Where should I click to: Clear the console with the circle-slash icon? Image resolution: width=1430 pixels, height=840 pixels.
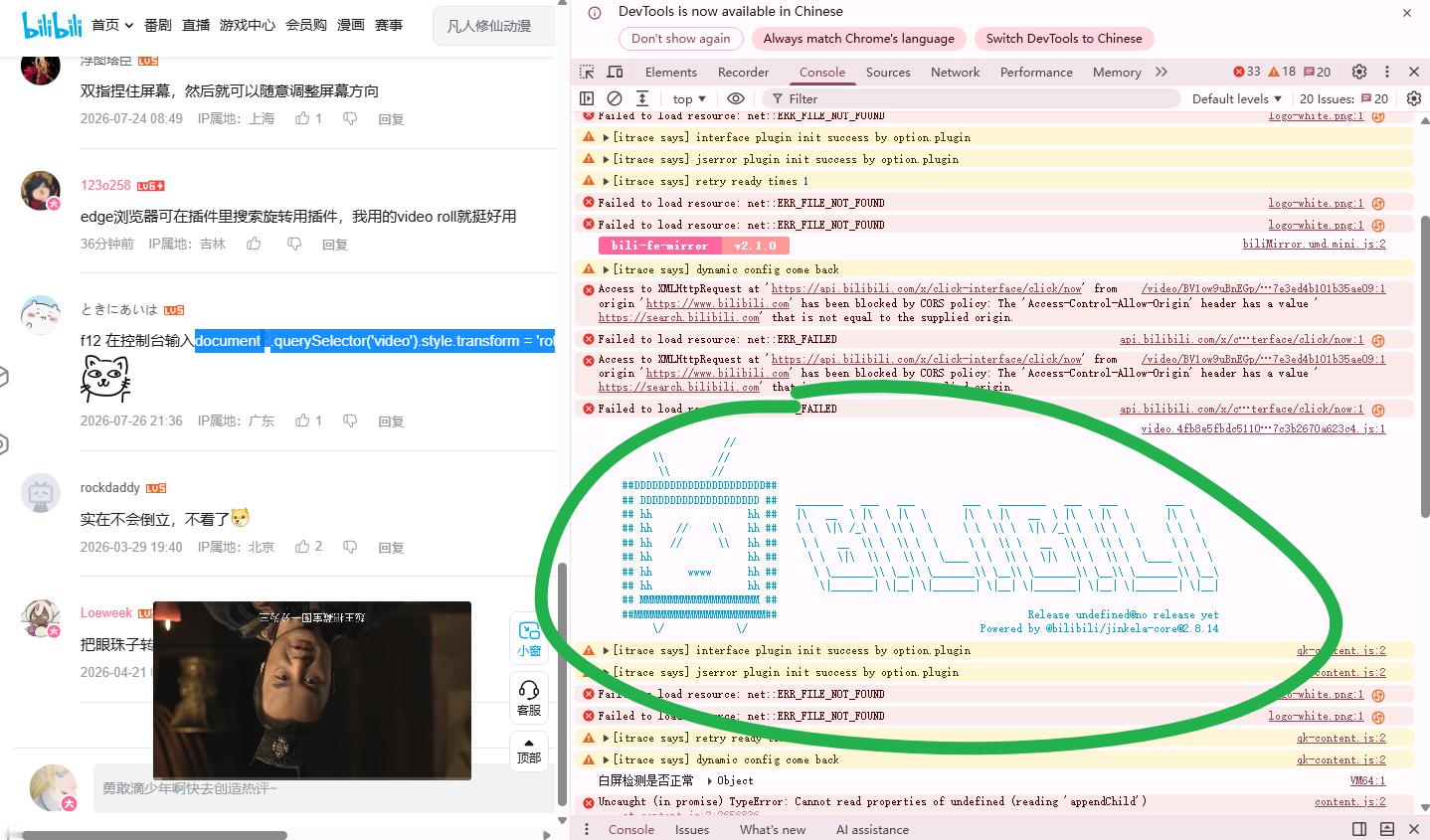(x=615, y=98)
